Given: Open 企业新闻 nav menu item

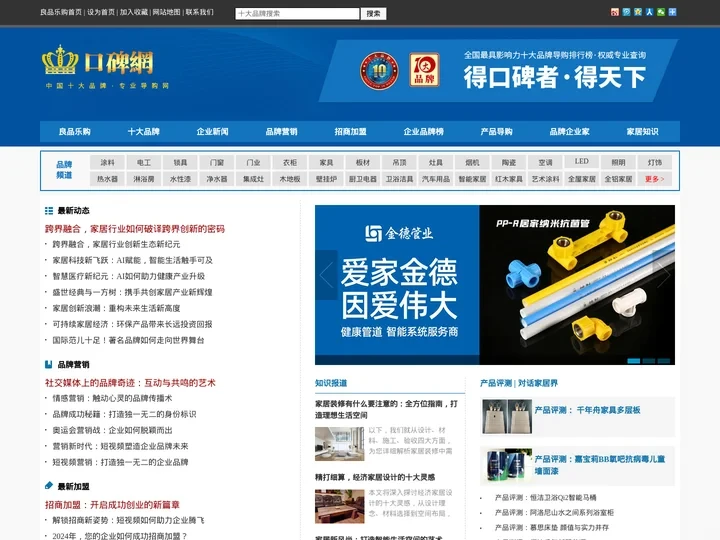Looking at the screenshot, I should 212,132.
